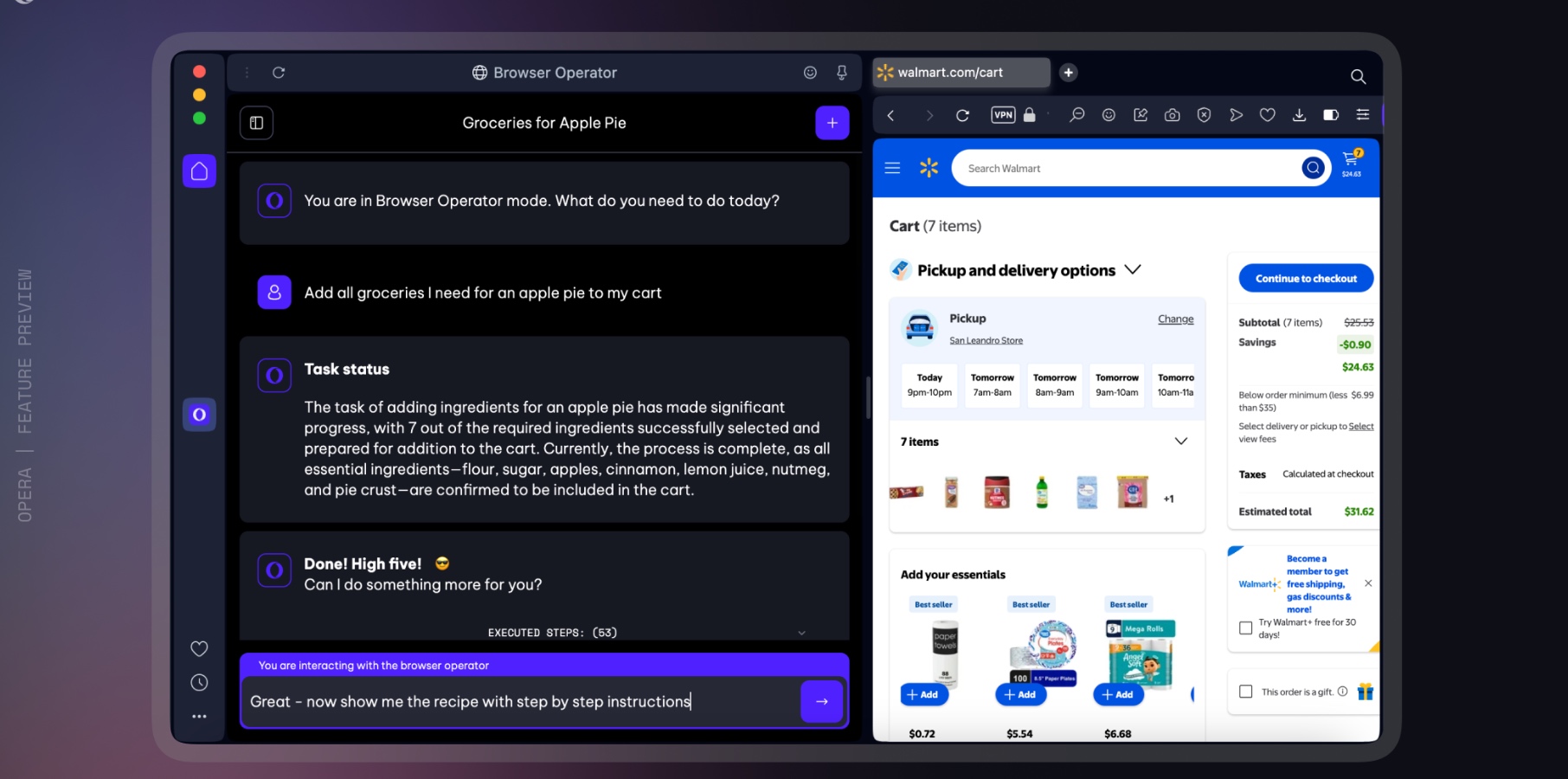Expand Pickup and delivery options

click(1133, 270)
